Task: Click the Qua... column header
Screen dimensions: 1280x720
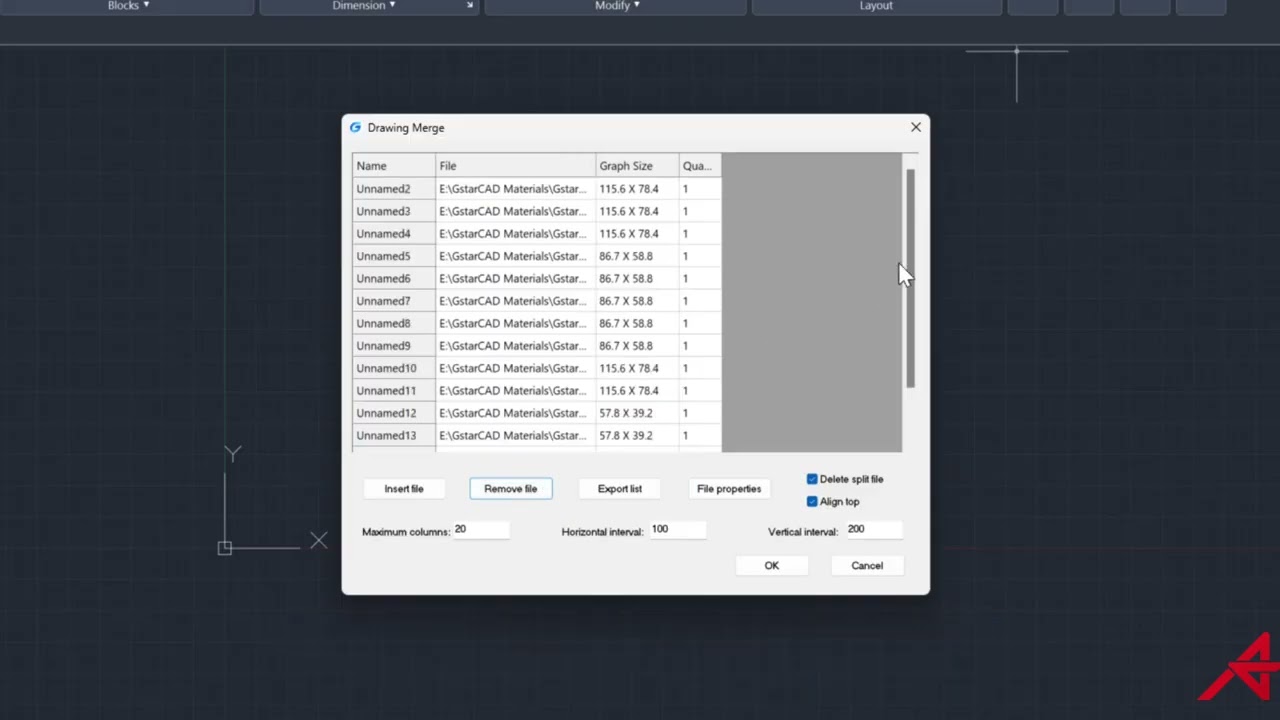Action: (700, 166)
